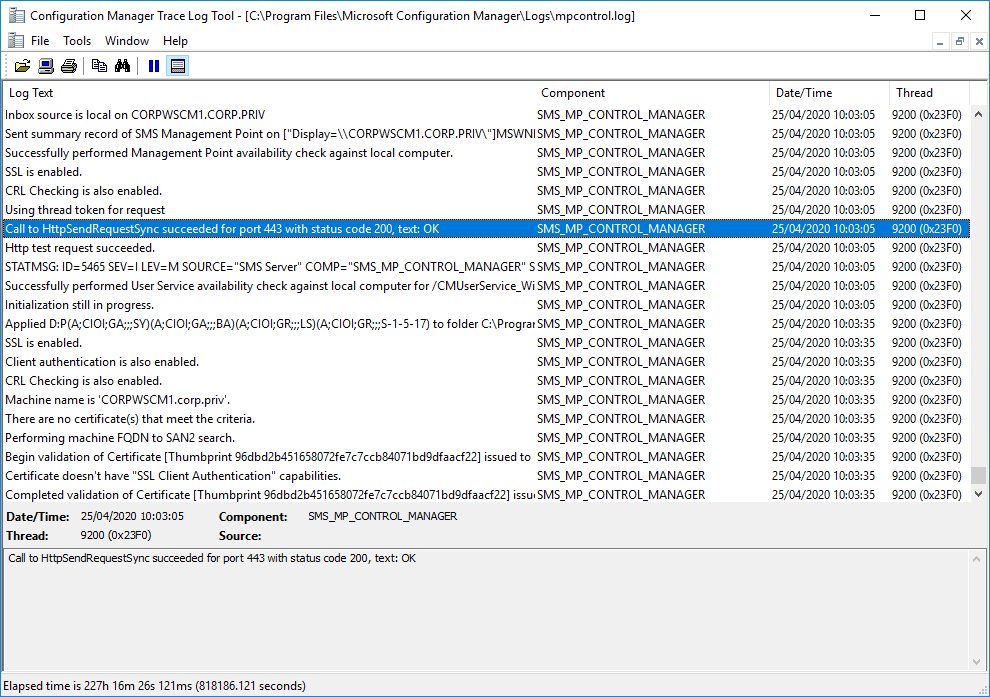Open the Help menu
The width and height of the screenshot is (990, 697).
click(x=175, y=41)
